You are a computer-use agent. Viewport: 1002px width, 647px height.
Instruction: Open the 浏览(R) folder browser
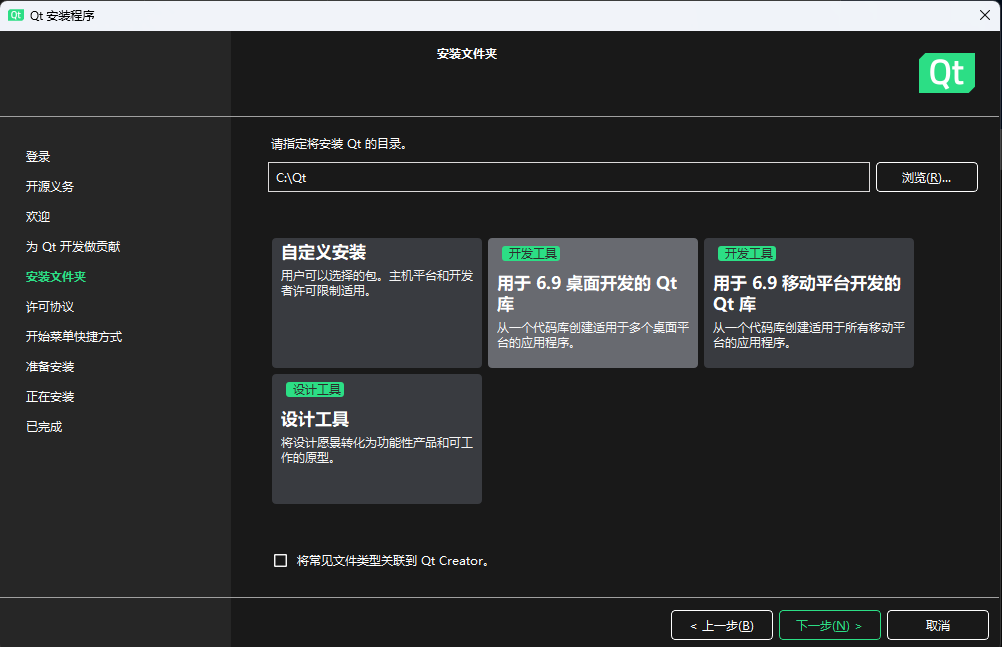pos(926,177)
